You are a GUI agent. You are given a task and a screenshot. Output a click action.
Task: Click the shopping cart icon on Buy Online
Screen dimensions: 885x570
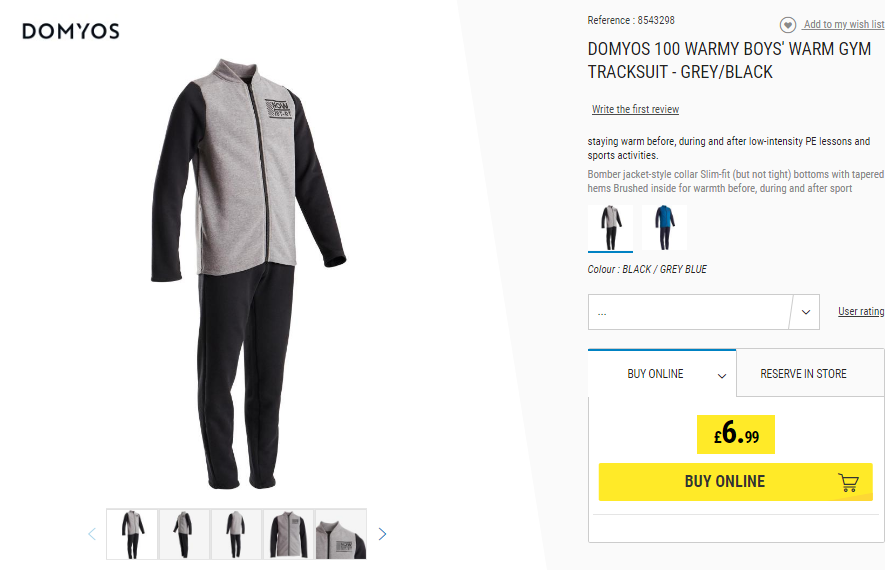click(848, 483)
